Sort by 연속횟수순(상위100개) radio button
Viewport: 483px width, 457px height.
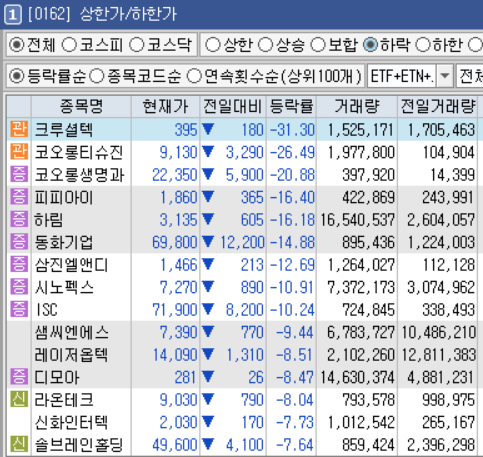tap(194, 76)
